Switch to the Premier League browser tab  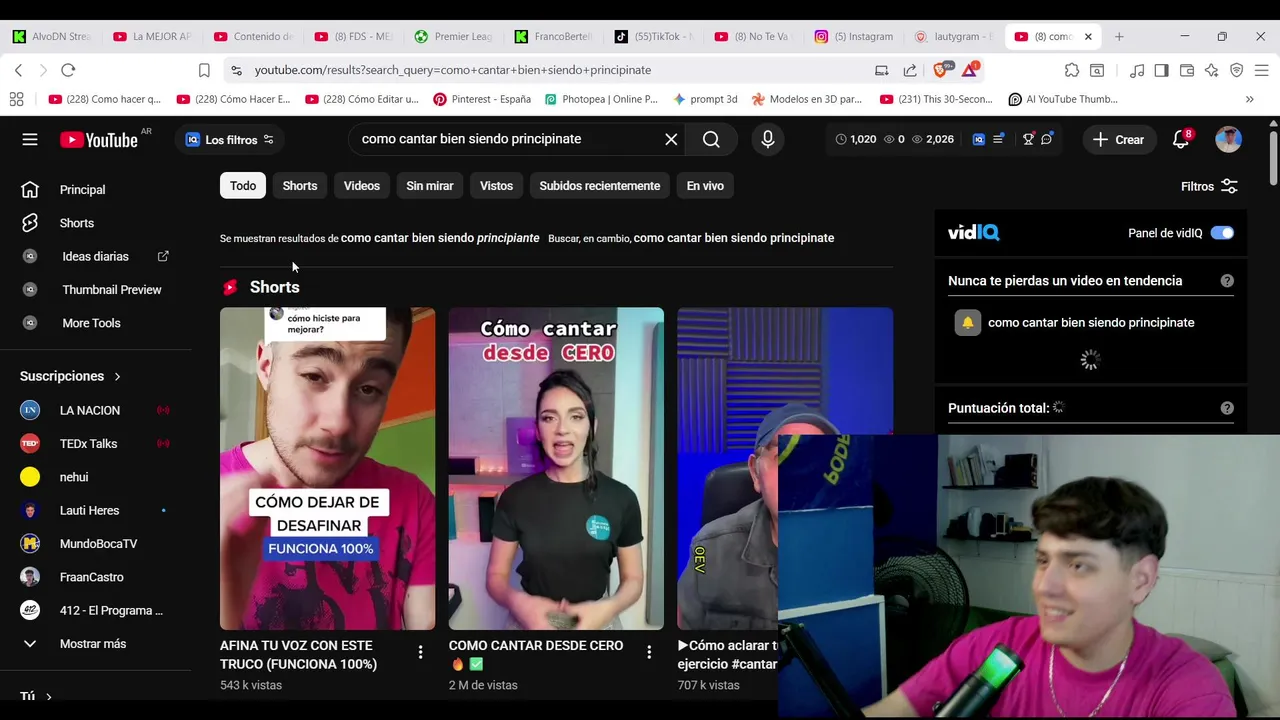454,37
